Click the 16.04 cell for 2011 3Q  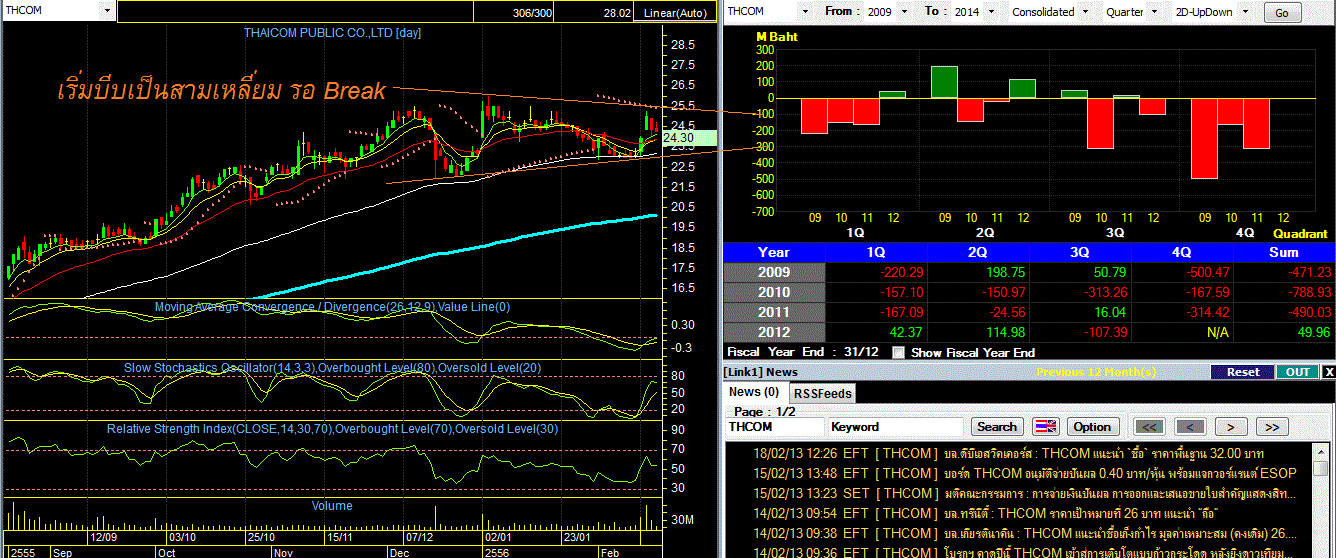click(x=1080, y=312)
